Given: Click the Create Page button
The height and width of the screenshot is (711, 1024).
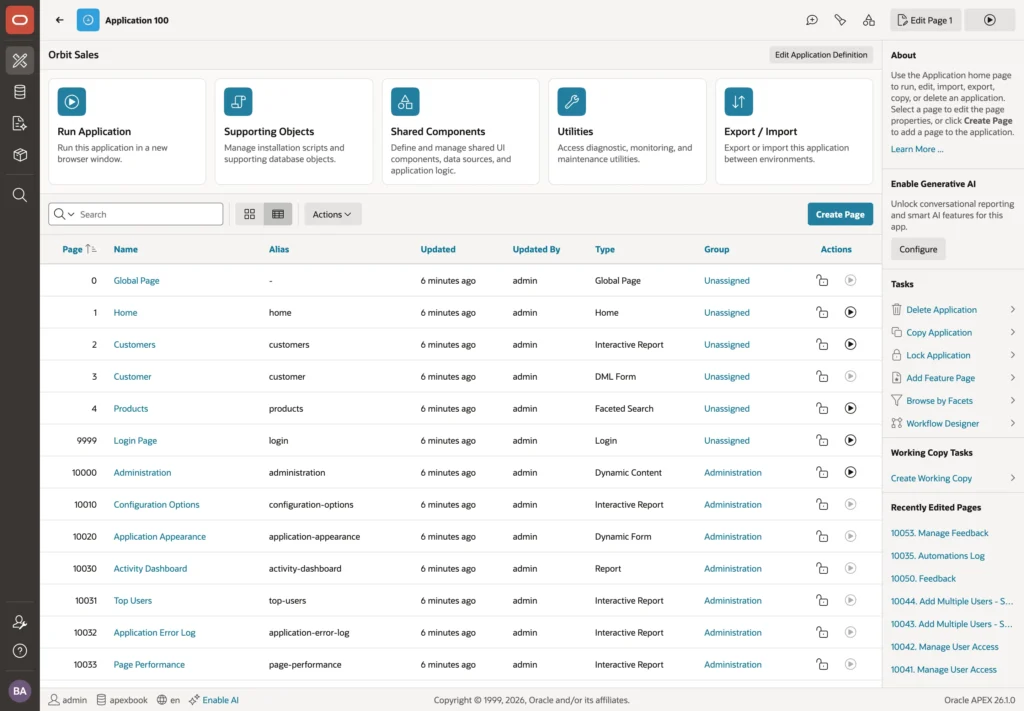Looking at the screenshot, I should [x=840, y=214].
